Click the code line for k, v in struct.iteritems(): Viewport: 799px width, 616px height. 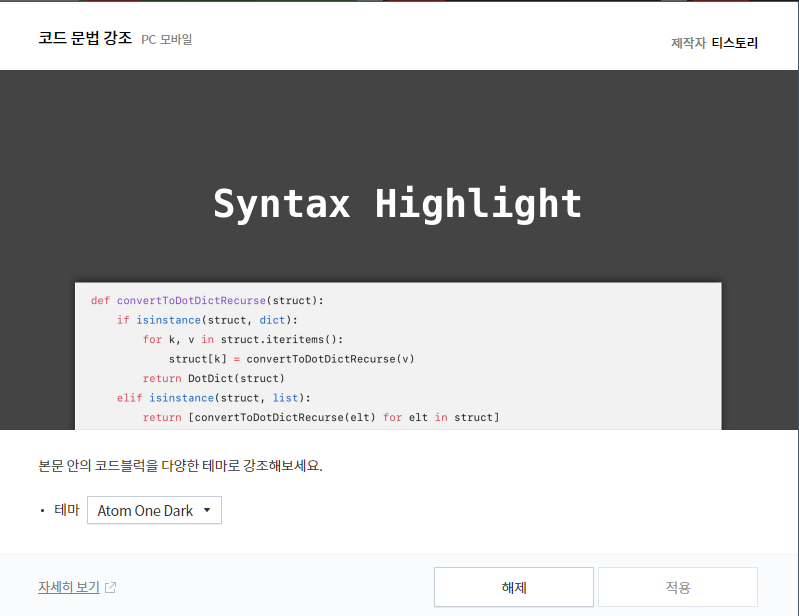(243, 339)
